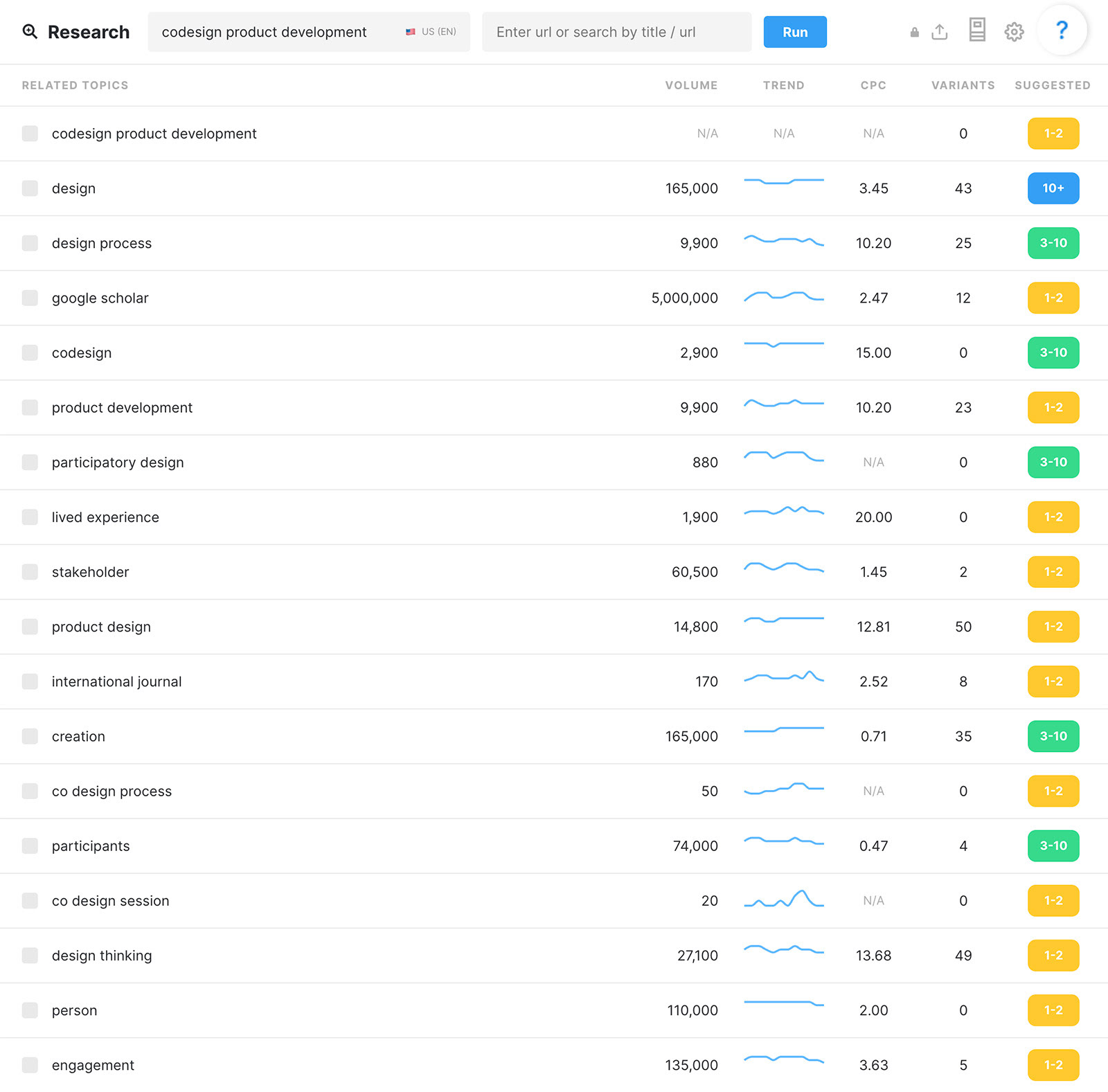Sort by SUGGESTED column header
The image size is (1108, 1092).
(1053, 85)
